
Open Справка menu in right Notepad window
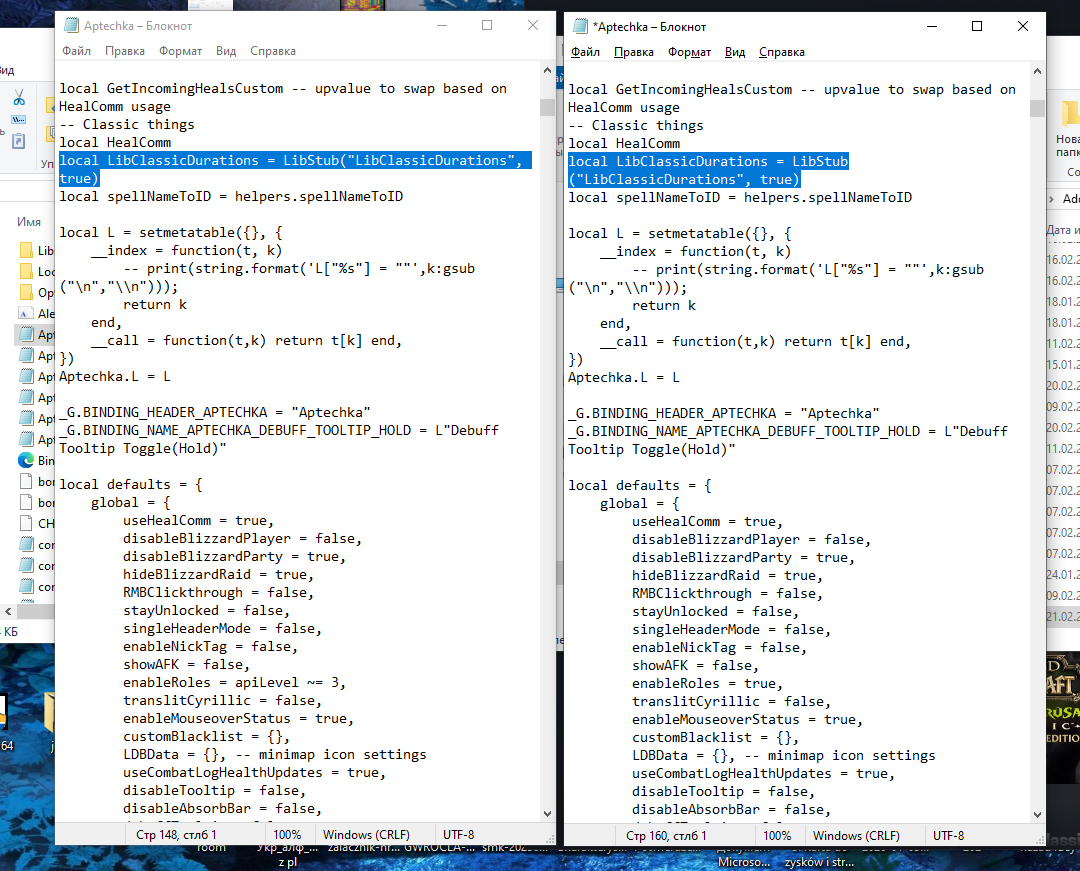tap(782, 52)
